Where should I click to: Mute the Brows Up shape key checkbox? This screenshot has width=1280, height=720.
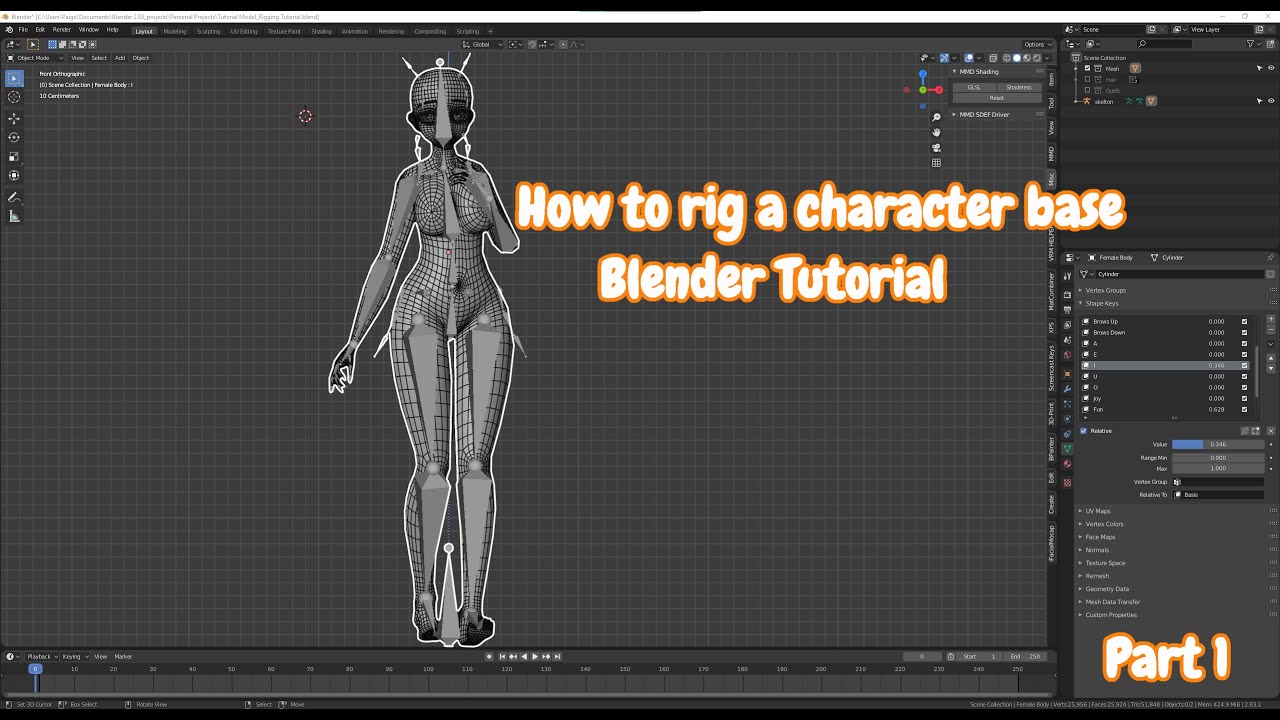click(x=1244, y=321)
